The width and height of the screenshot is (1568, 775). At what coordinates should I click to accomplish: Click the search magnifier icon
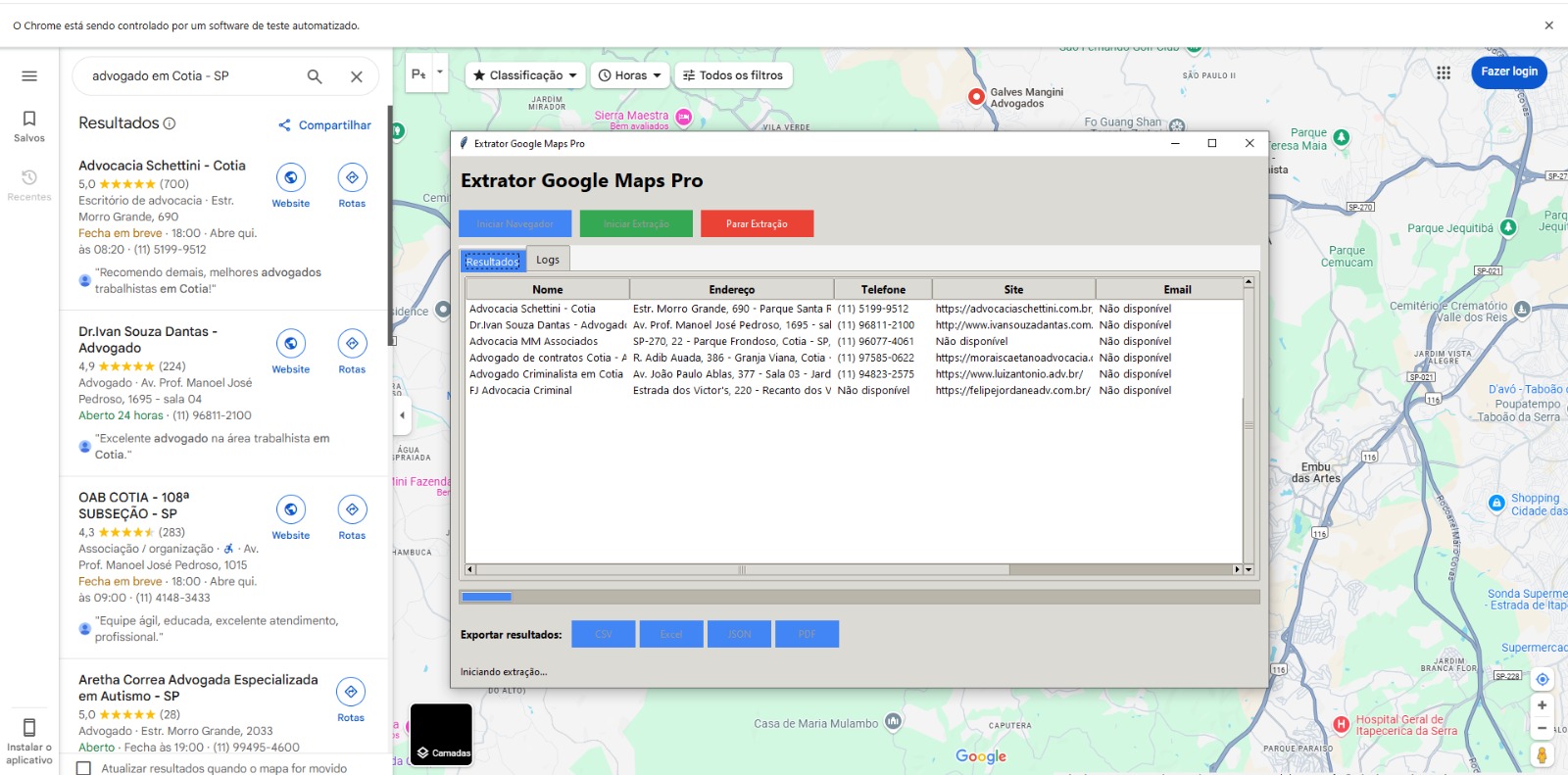coord(315,76)
